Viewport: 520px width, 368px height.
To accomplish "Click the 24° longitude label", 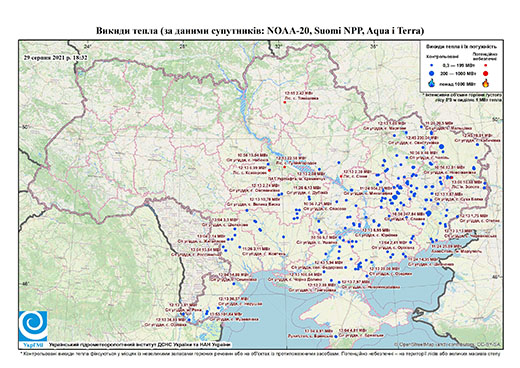I will point(88,46).
